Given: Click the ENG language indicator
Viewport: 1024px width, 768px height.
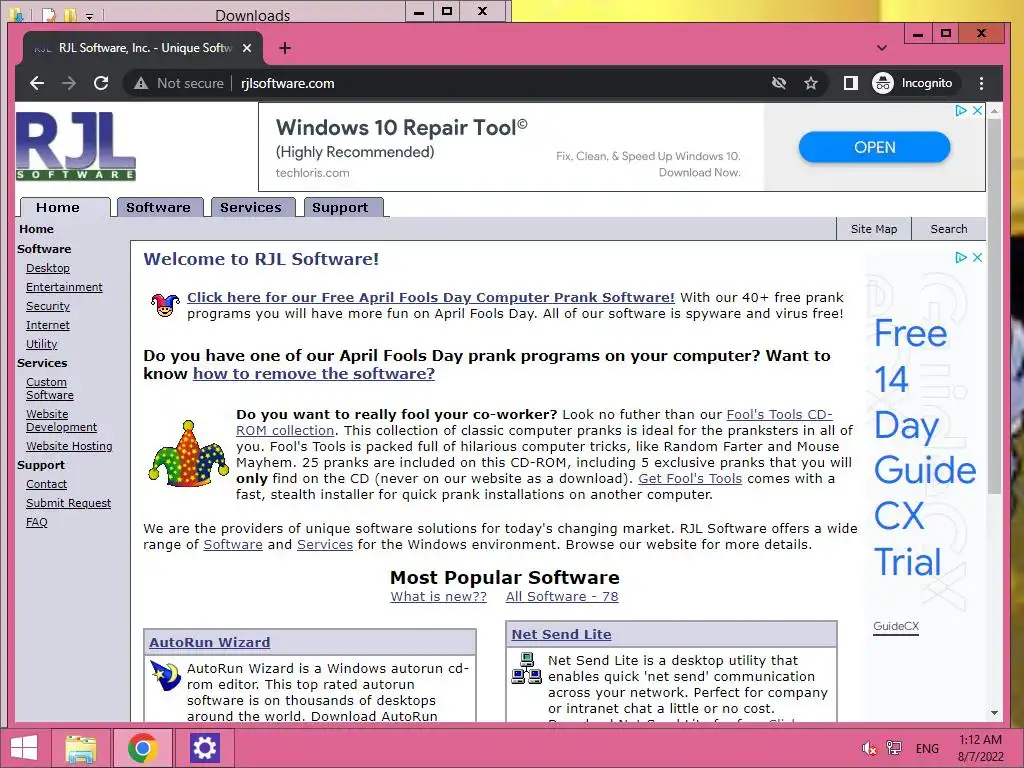Looking at the screenshot, I should click(x=927, y=748).
